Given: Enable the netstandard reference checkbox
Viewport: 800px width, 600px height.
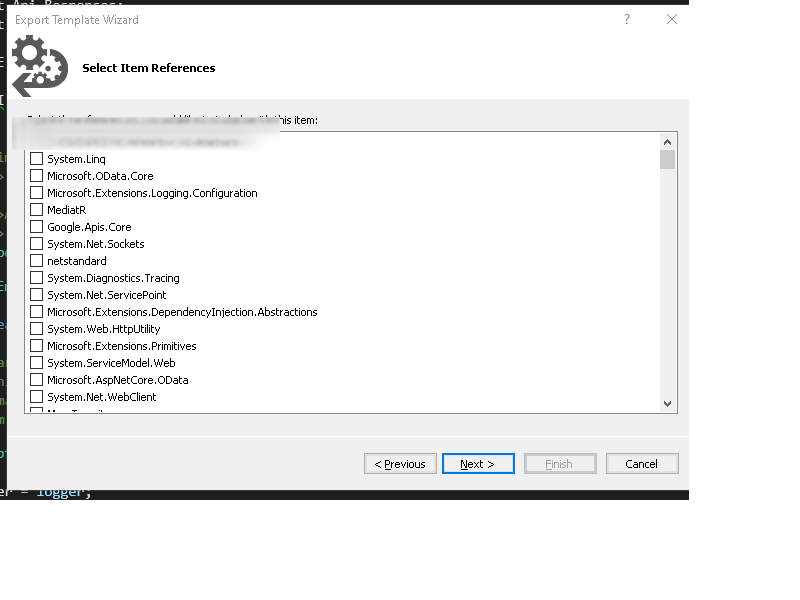Looking at the screenshot, I should (x=36, y=261).
